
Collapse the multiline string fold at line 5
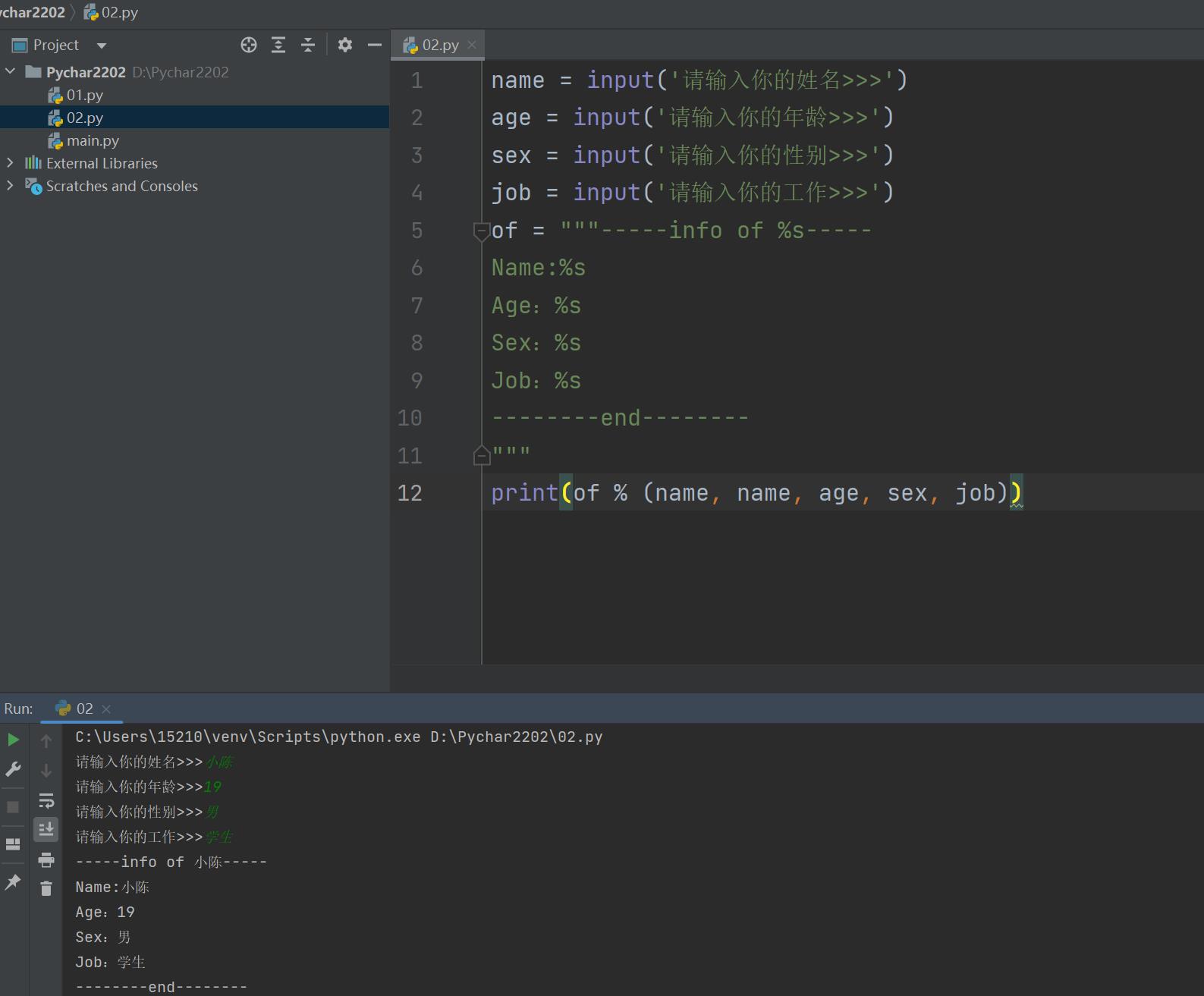click(x=482, y=231)
